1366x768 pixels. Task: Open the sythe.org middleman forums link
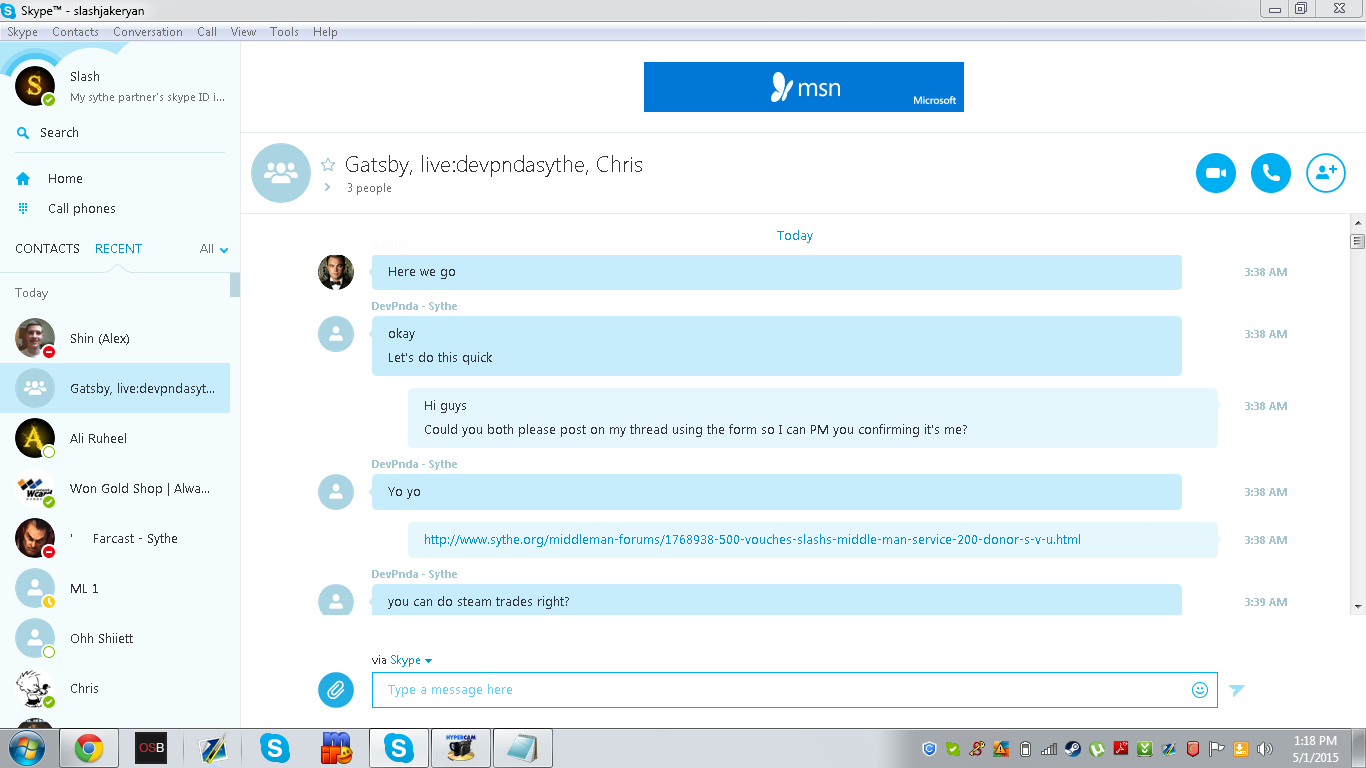point(752,540)
